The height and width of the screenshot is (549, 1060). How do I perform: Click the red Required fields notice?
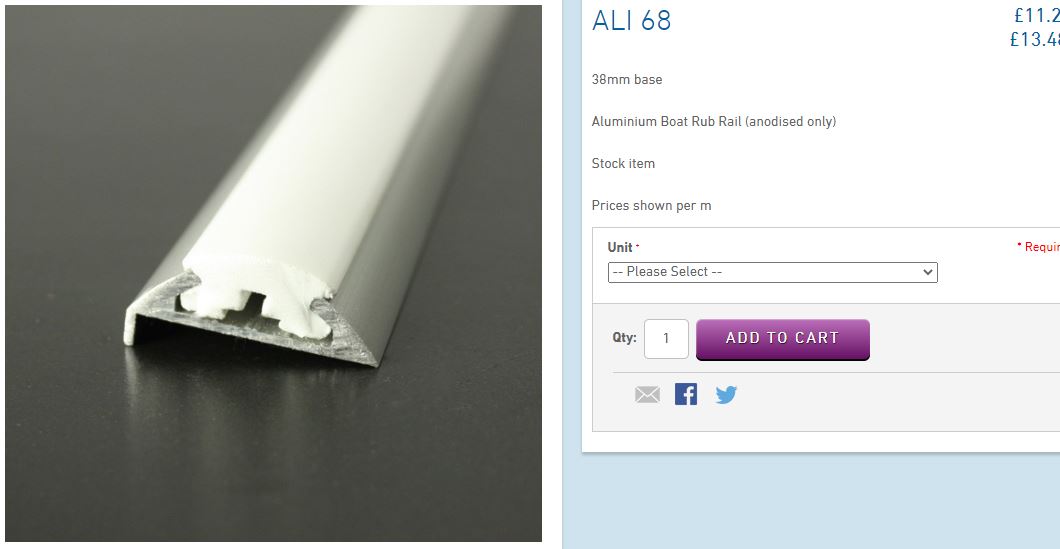(x=1038, y=247)
